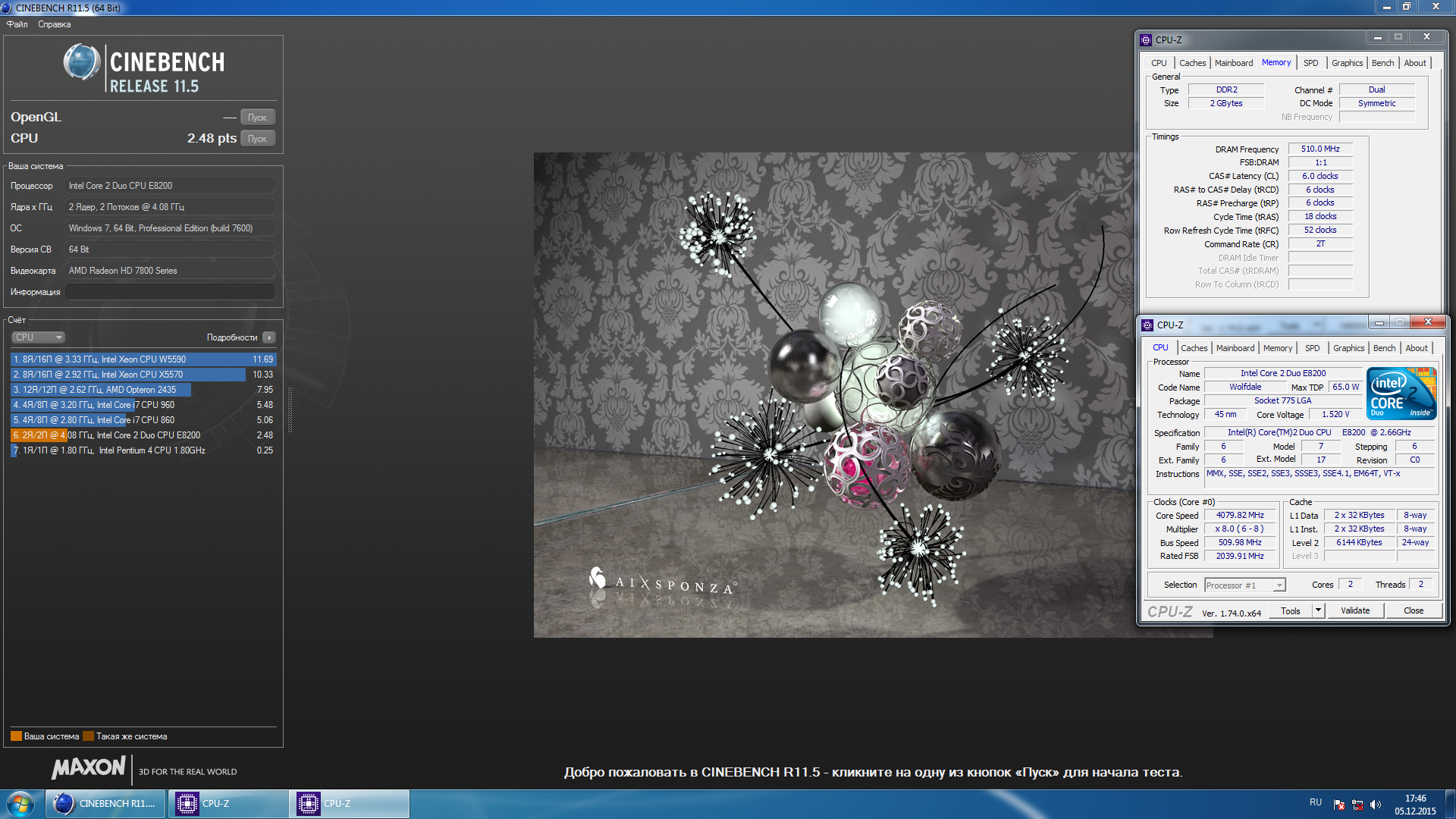This screenshot has width=1456, height=819.
Task: Open the Справка menu
Action: 55,24
